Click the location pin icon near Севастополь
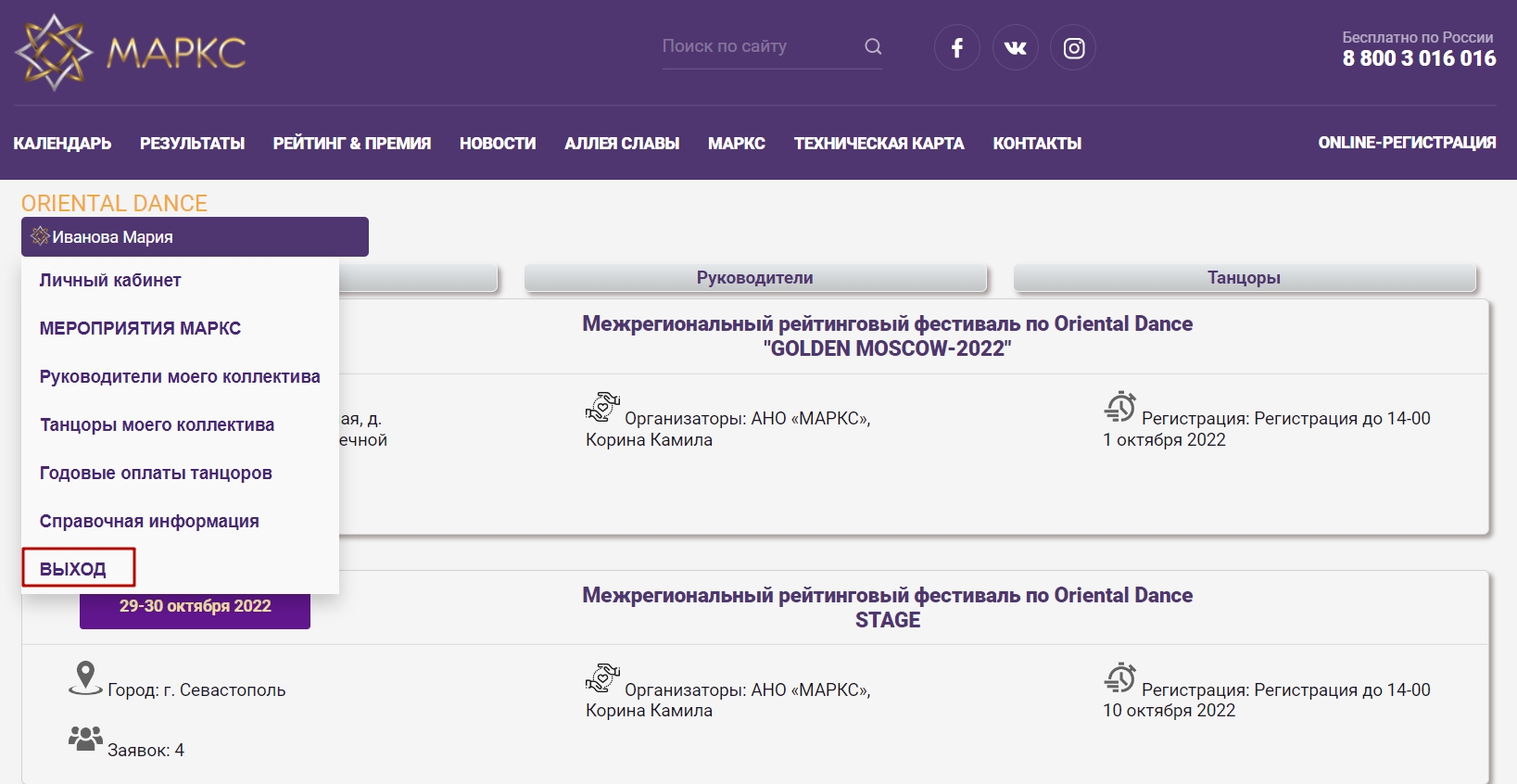 point(85,678)
